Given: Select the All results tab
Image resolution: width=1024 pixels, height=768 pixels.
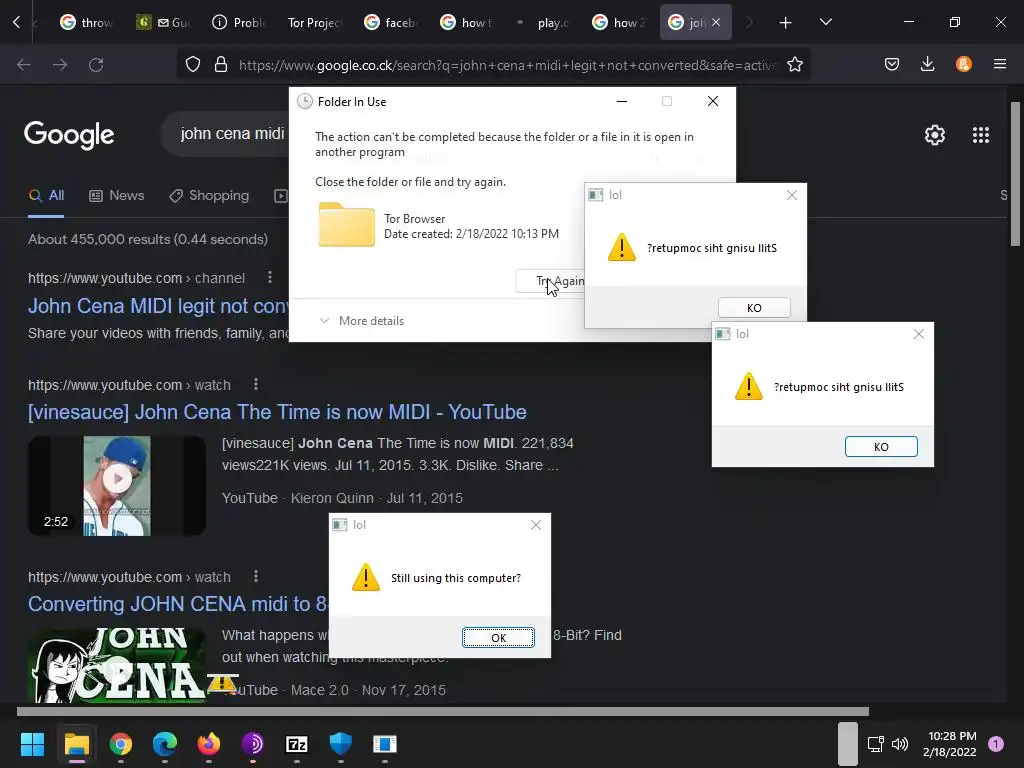Looking at the screenshot, I should pos(46,196).
